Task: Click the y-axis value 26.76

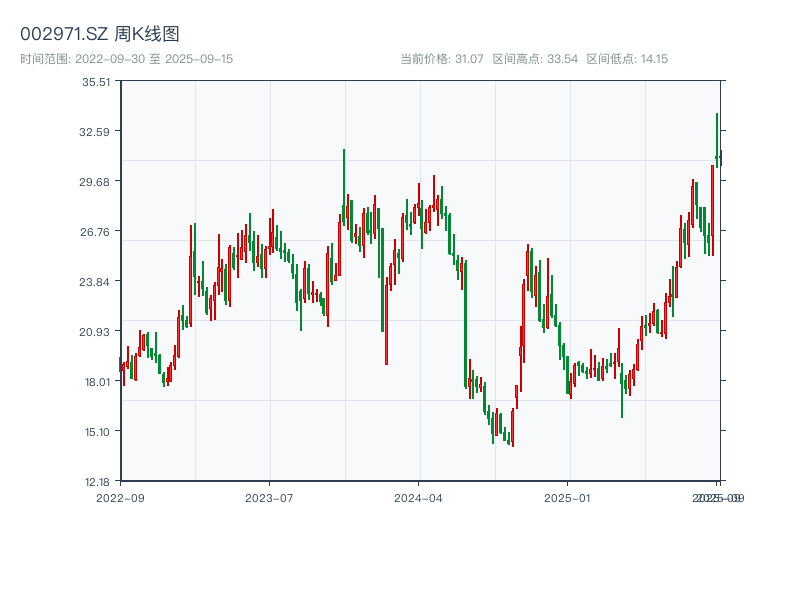Action: click(95, 232)
